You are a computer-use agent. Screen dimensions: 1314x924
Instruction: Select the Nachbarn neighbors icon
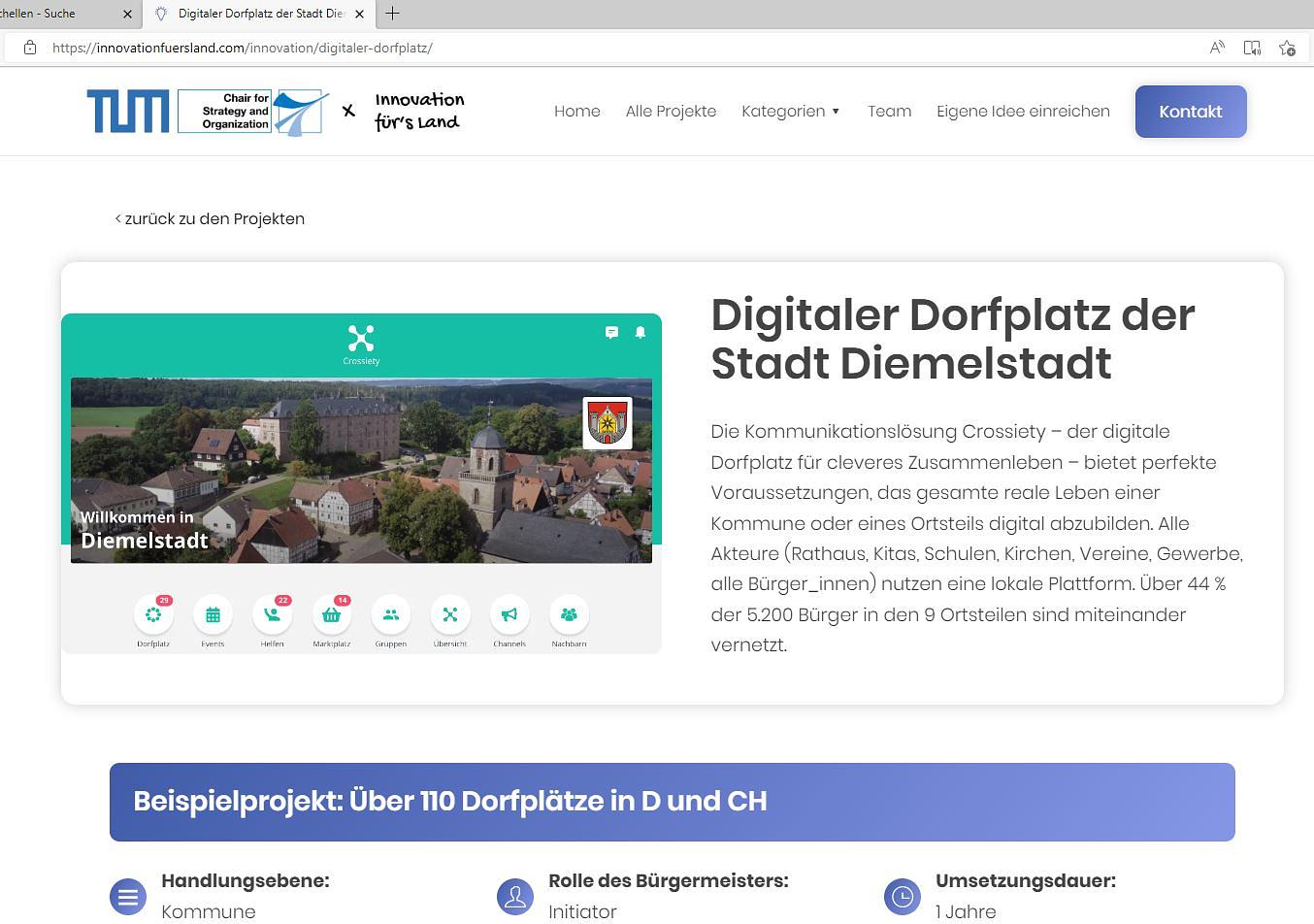click(x=569, y=615)
